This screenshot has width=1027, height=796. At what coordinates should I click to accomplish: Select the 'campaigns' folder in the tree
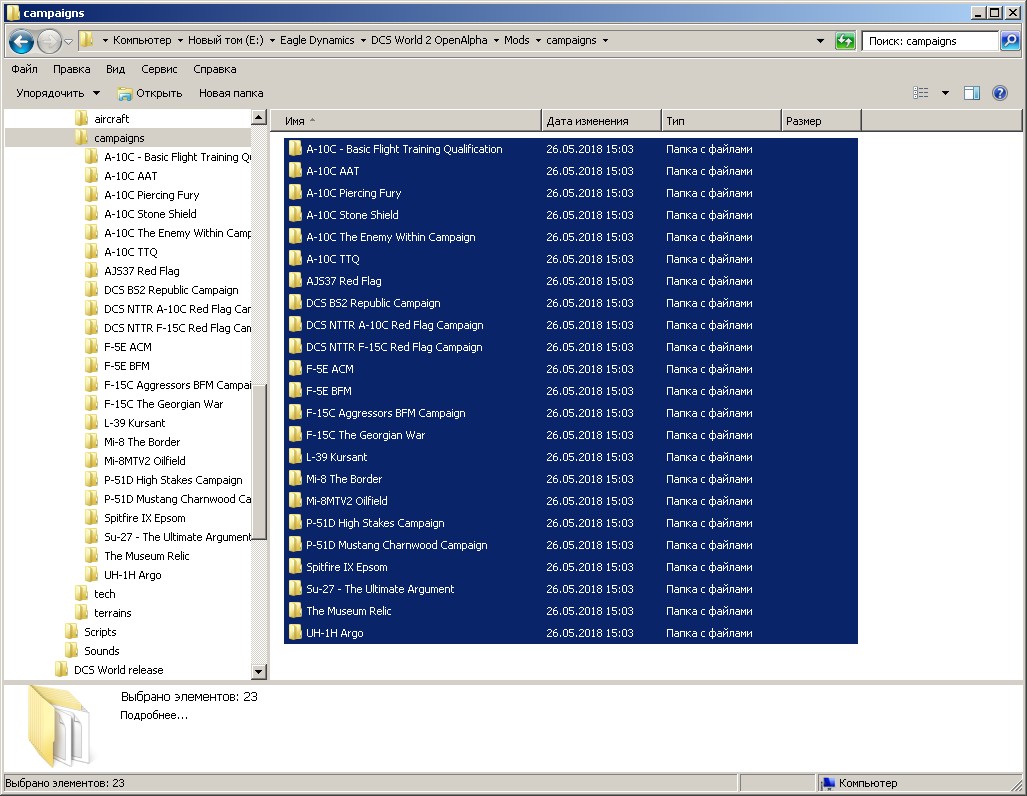(x=119, y=138)
